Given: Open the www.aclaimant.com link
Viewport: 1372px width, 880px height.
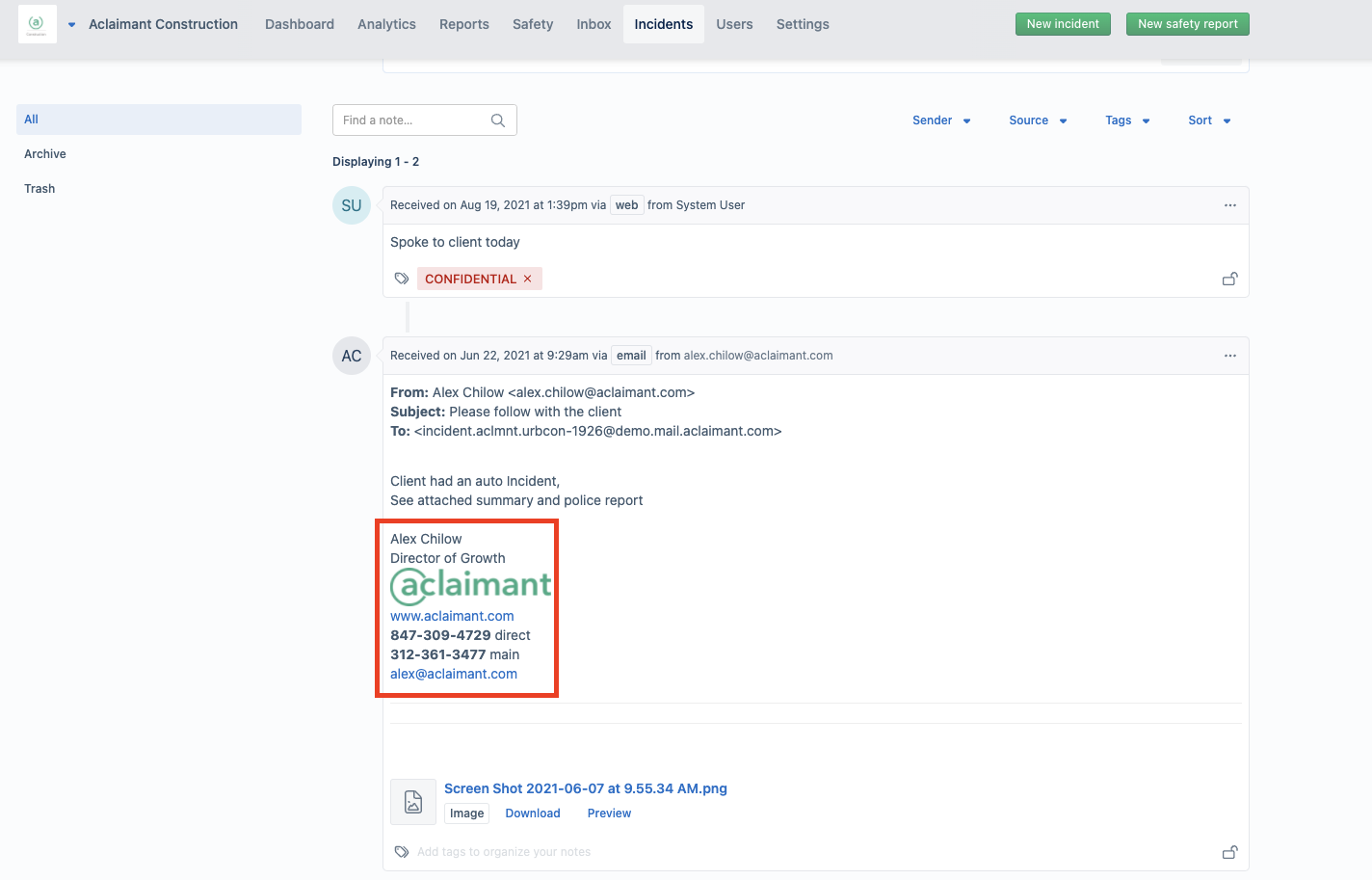Looking at the screenshot, I should tap(452, 616).
